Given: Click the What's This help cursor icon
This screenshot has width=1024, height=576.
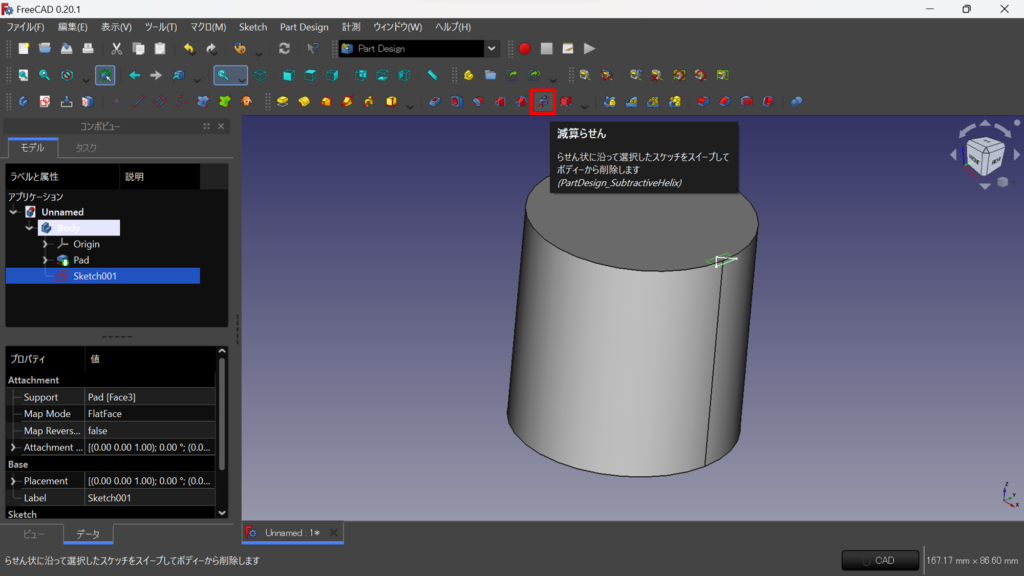Looking at the screenshot, I should coord(313,49).
